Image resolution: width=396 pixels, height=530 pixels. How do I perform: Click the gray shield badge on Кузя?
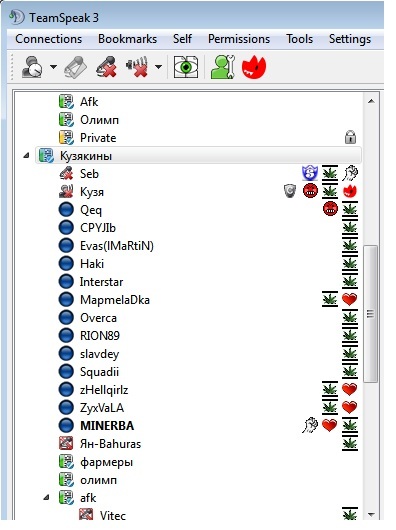[x=290, y=191]
